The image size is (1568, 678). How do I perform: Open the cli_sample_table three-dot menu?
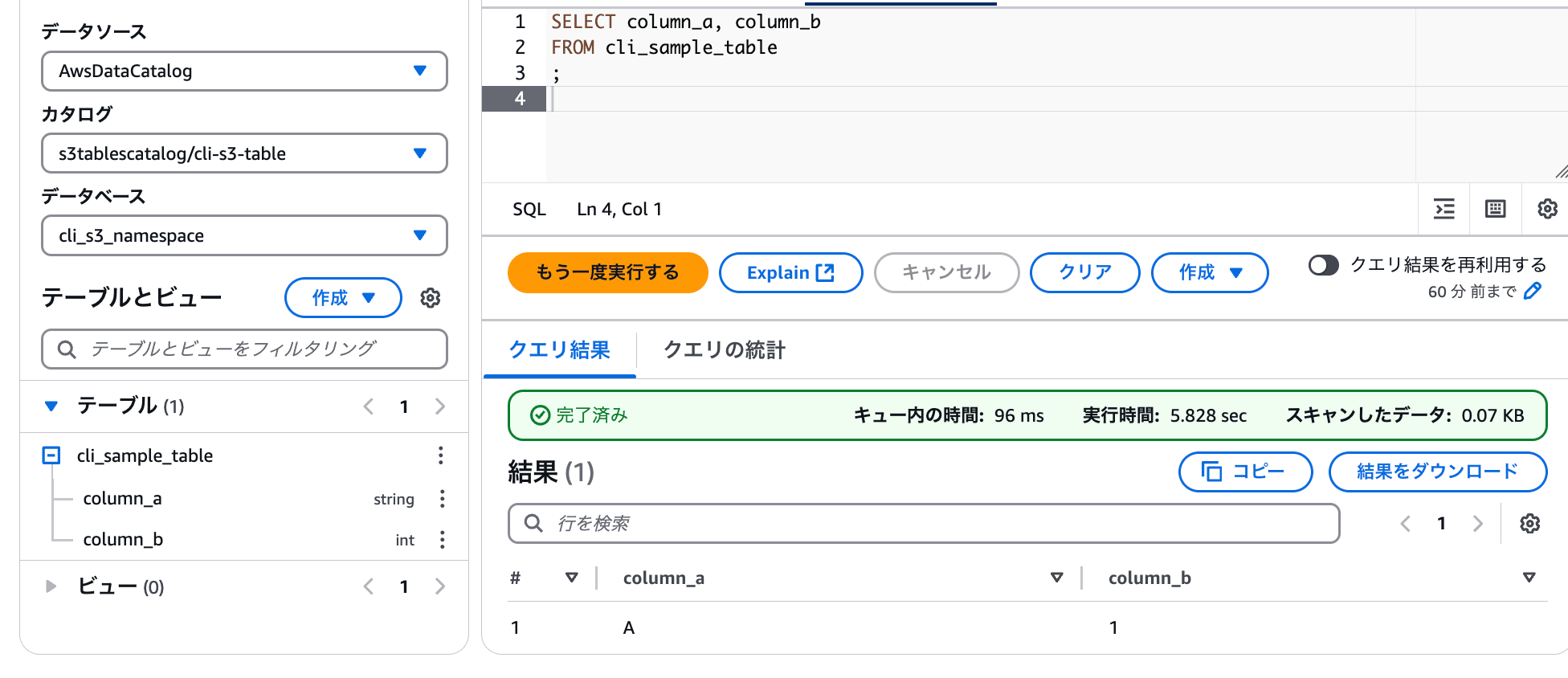(441, 455)
